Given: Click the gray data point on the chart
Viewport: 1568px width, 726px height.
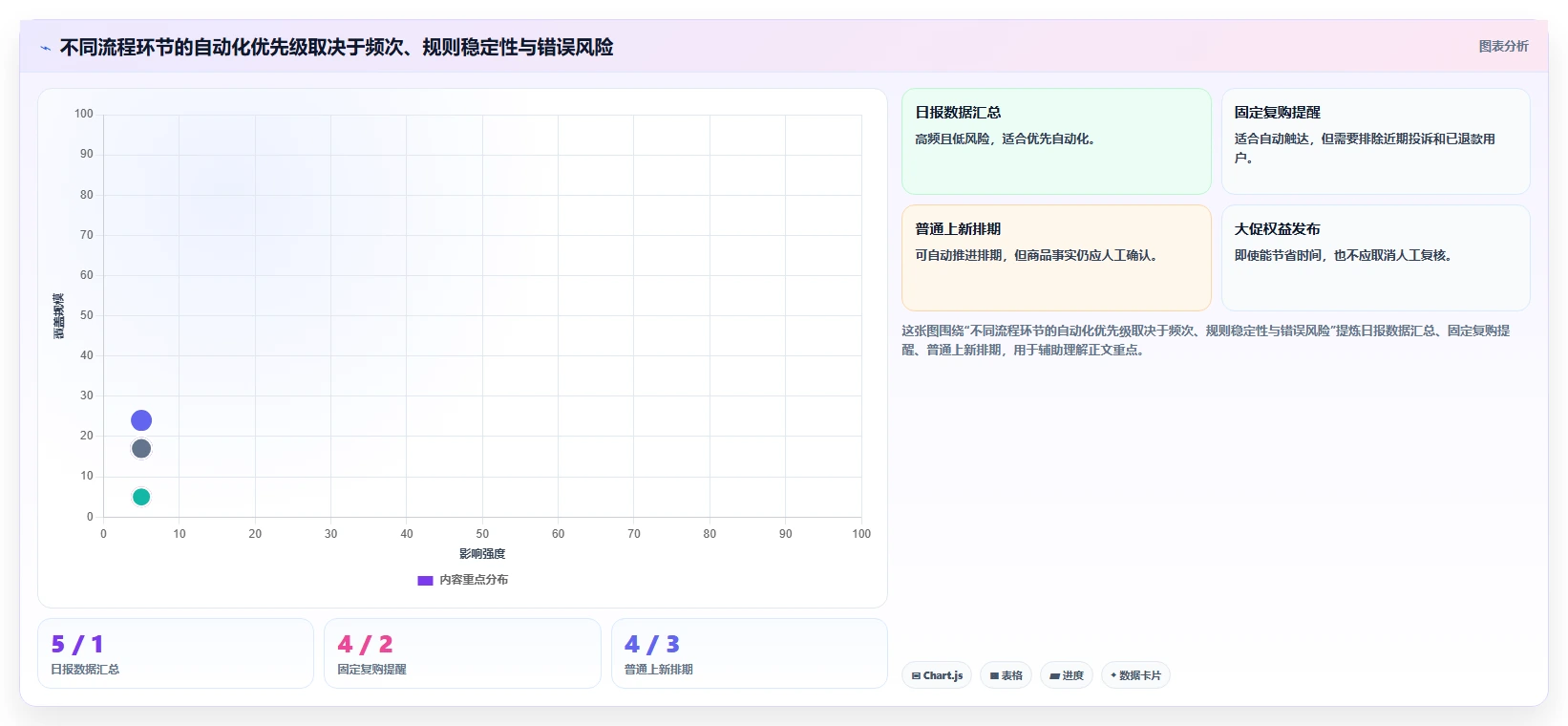Looking at the screenshot, I should tap(141, 449).
